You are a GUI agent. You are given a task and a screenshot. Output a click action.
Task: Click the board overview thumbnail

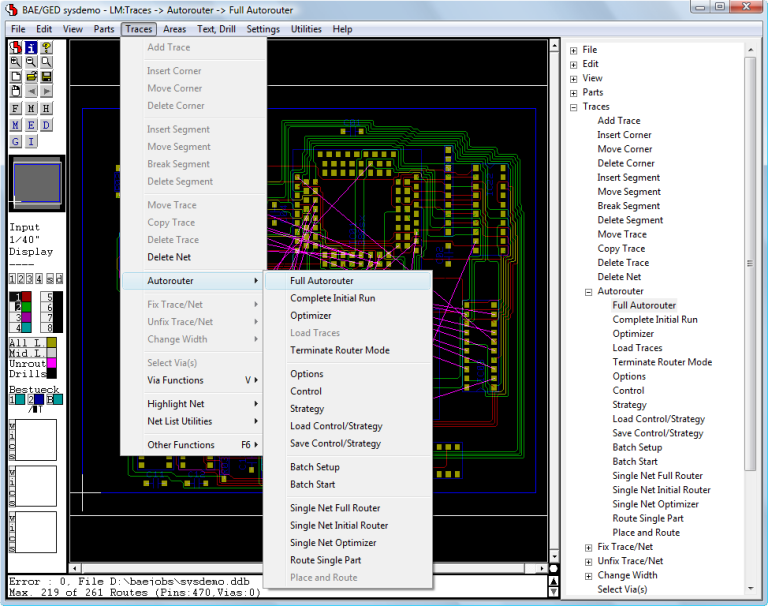pos(37,185)
